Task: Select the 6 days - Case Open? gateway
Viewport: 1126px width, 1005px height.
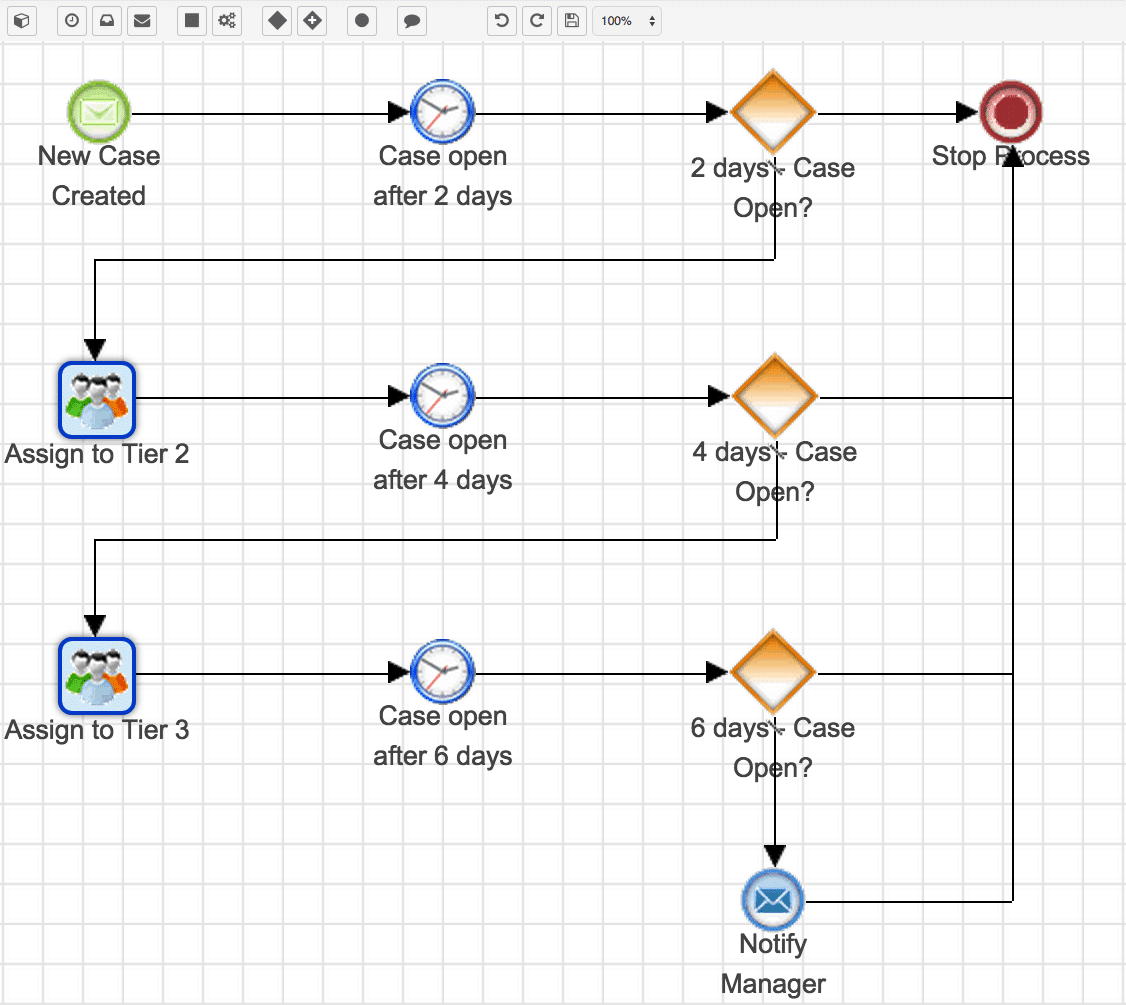Action: (x=773, y=672)
